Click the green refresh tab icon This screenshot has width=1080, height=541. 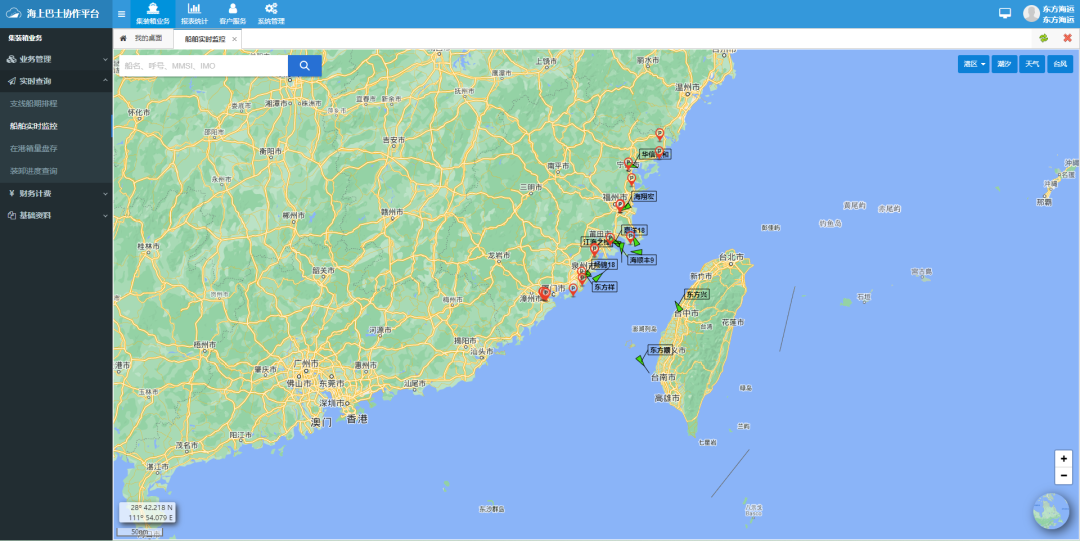[1043, 38]
